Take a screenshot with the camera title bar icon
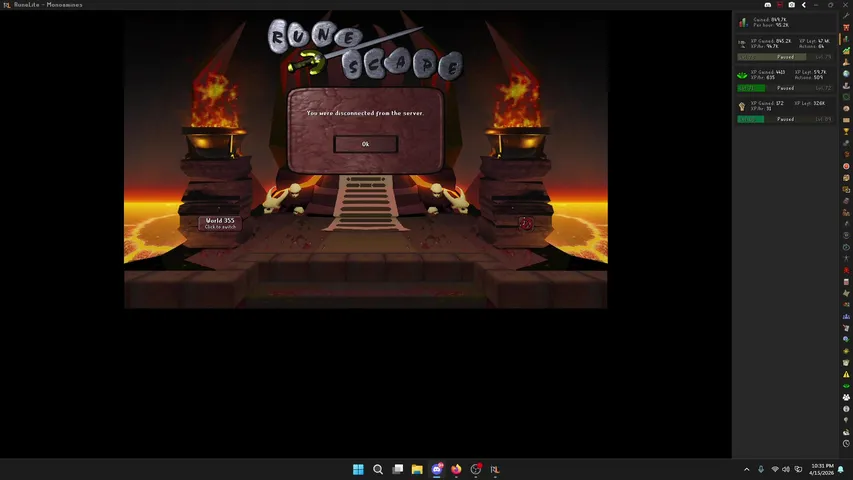The image size is (853, 480). (792, 5)
